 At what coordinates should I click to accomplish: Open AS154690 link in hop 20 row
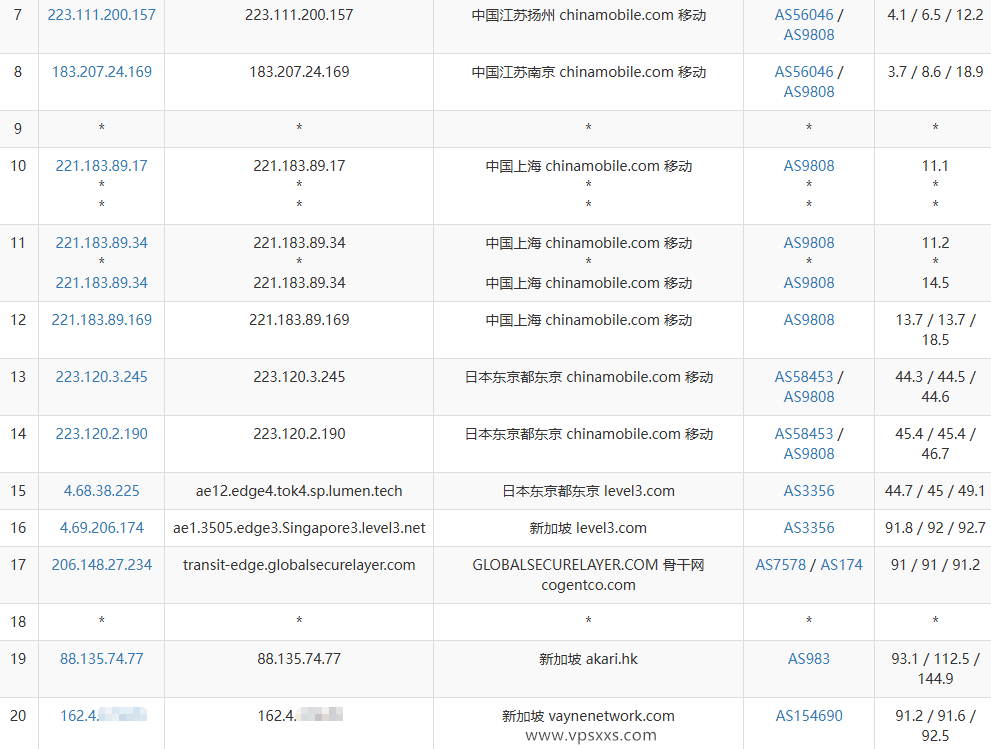(809, 716)
